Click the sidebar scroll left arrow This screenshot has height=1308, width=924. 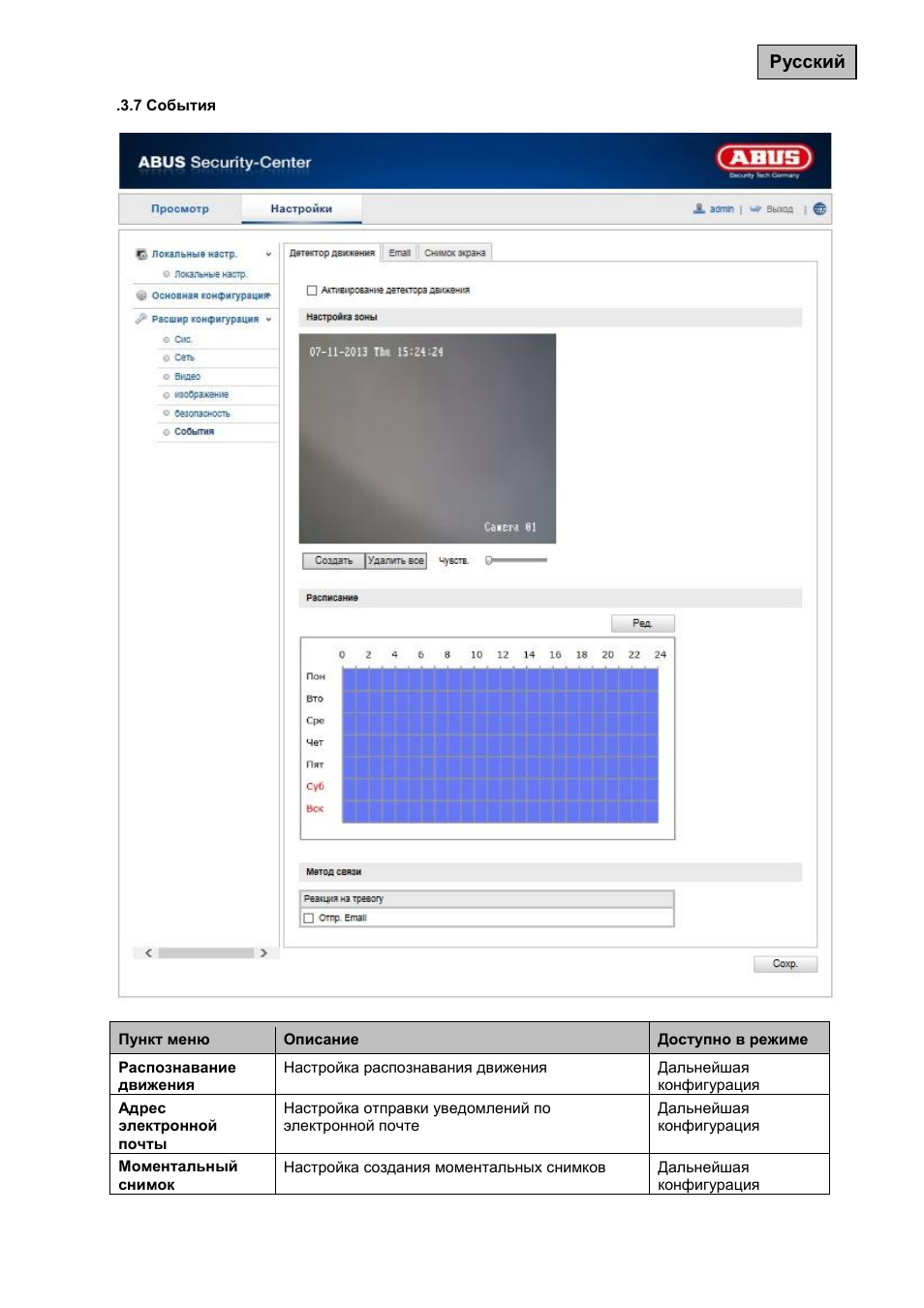coord(148,953)
